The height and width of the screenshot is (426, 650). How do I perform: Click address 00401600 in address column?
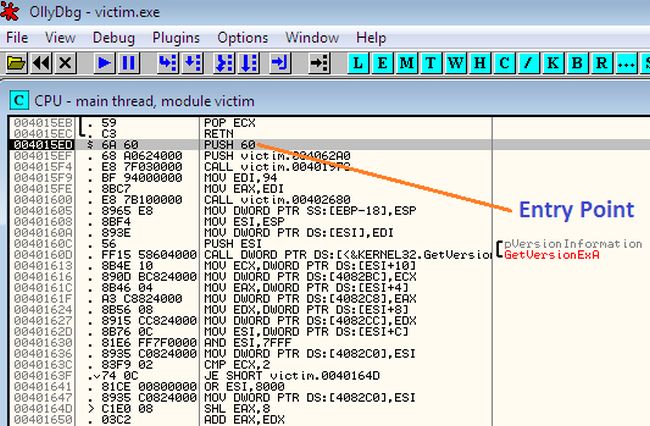[43, 200]
